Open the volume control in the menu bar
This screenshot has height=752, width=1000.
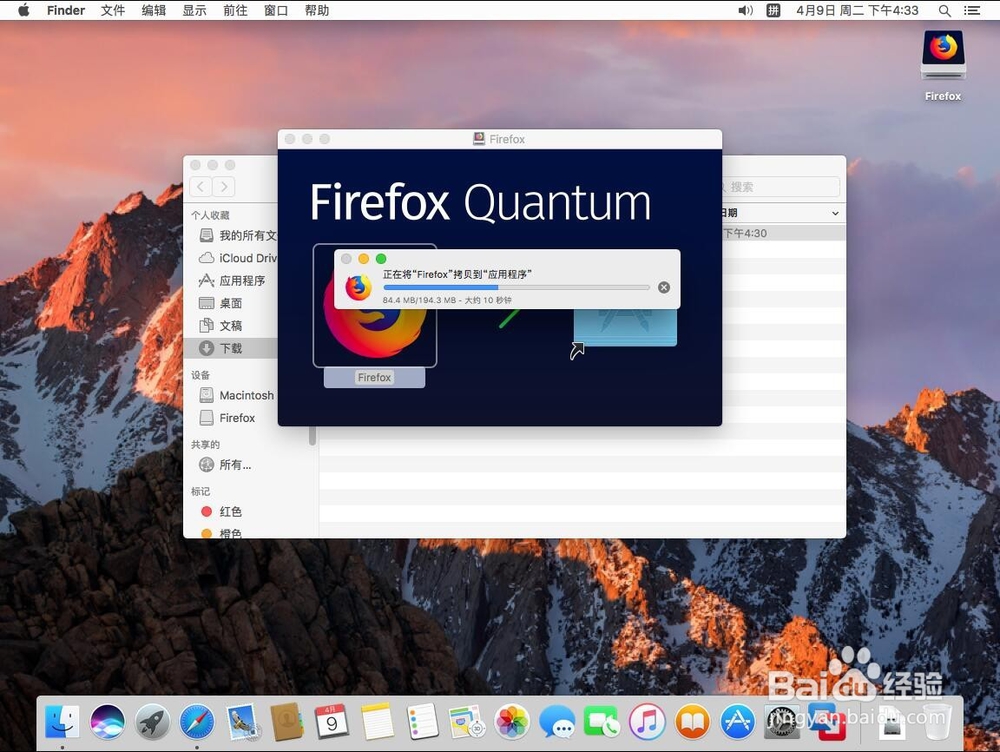(745, 10)
